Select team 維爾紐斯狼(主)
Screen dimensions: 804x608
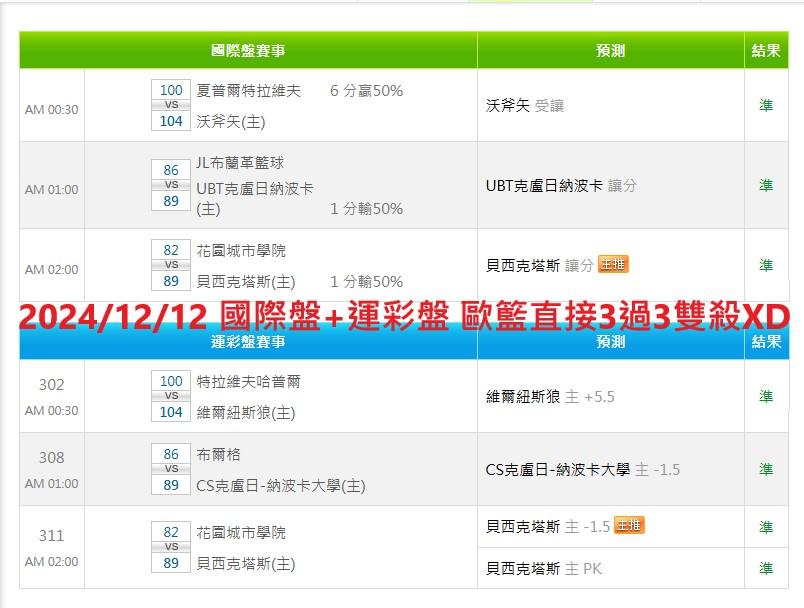(246, 413)
